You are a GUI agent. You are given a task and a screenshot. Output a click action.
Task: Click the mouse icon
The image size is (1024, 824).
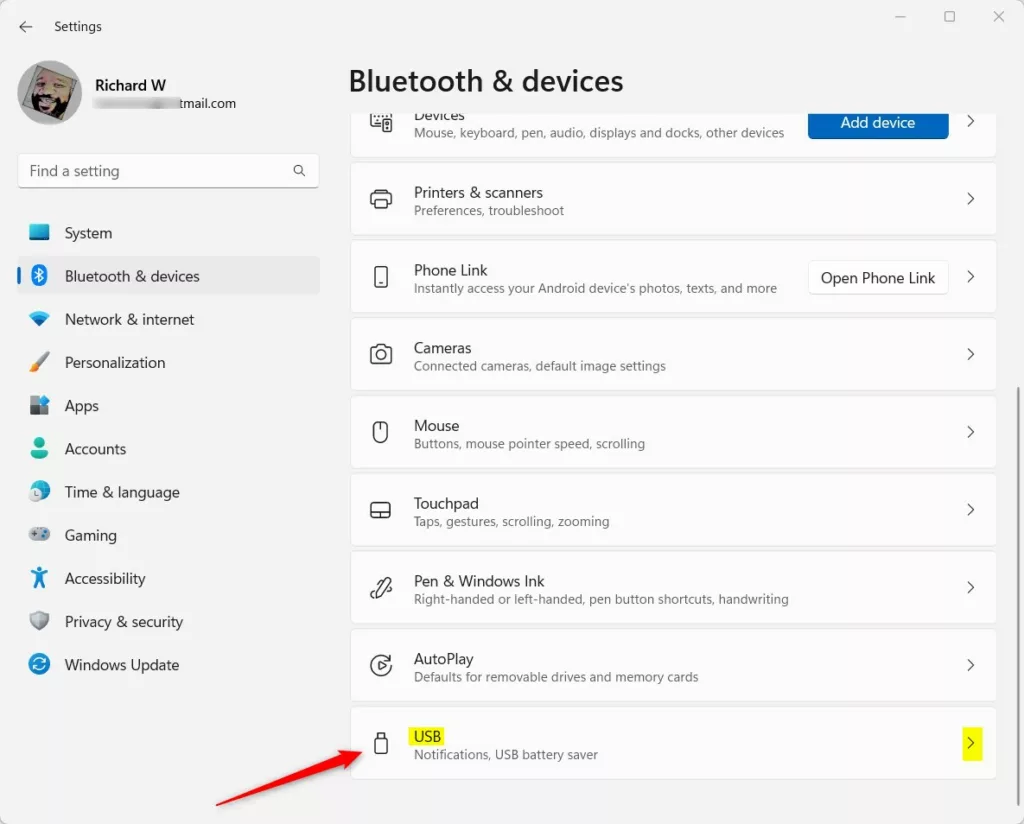pyautogui.click(x=380, y=432)
